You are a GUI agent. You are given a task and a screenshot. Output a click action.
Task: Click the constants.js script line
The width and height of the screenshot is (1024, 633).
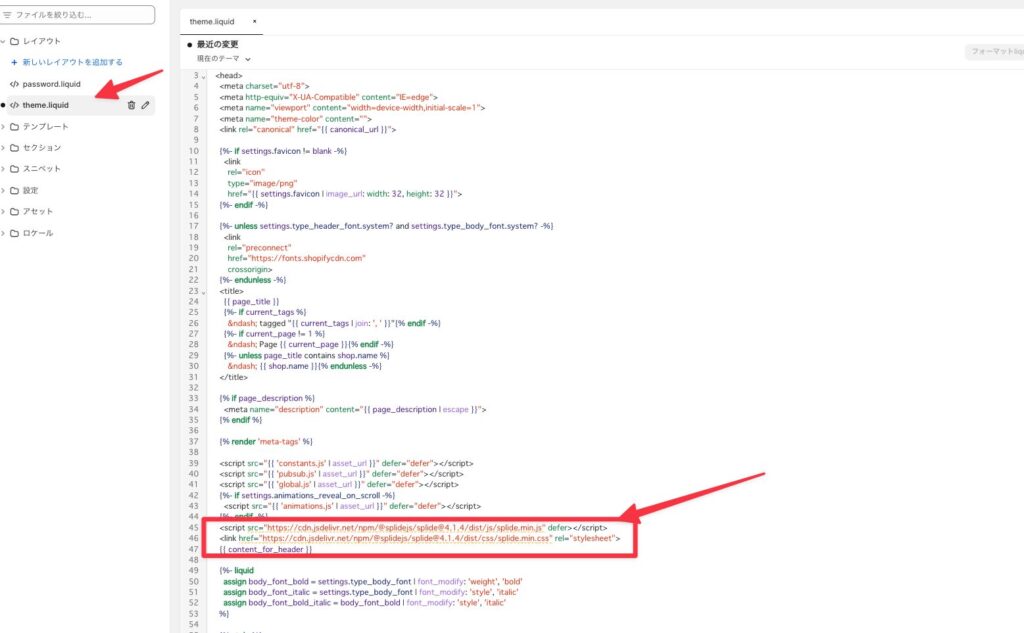point(347,463)
